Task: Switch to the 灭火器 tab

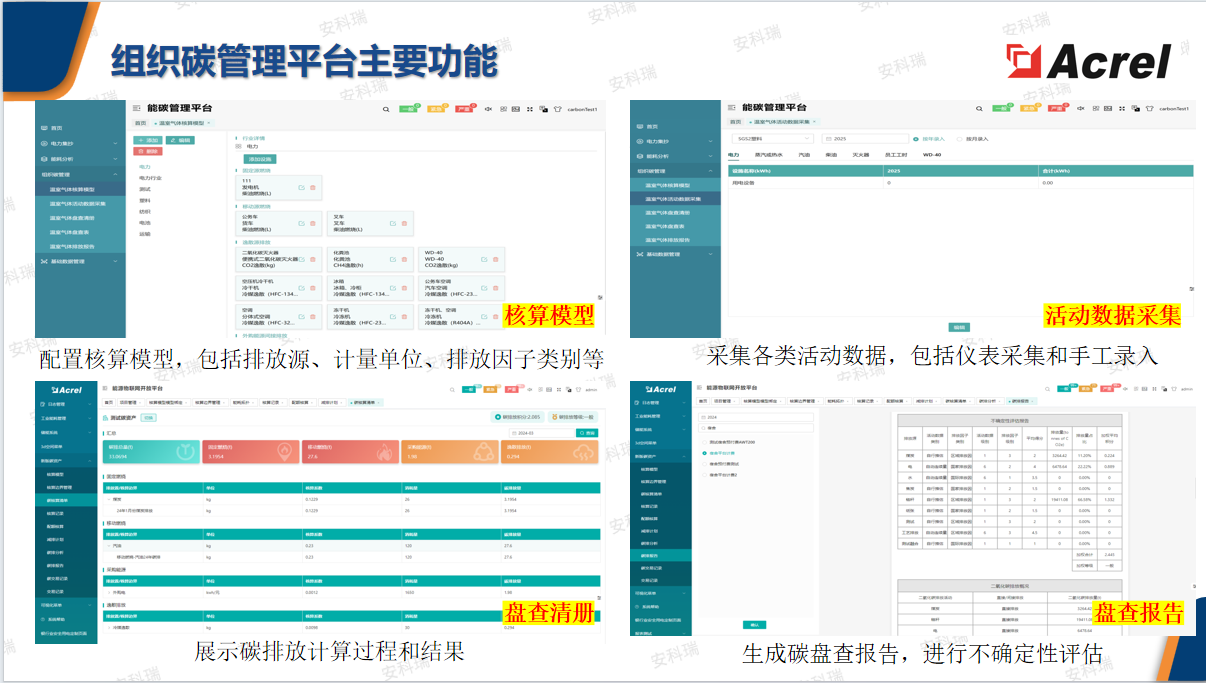Action: tap(861, 155)
